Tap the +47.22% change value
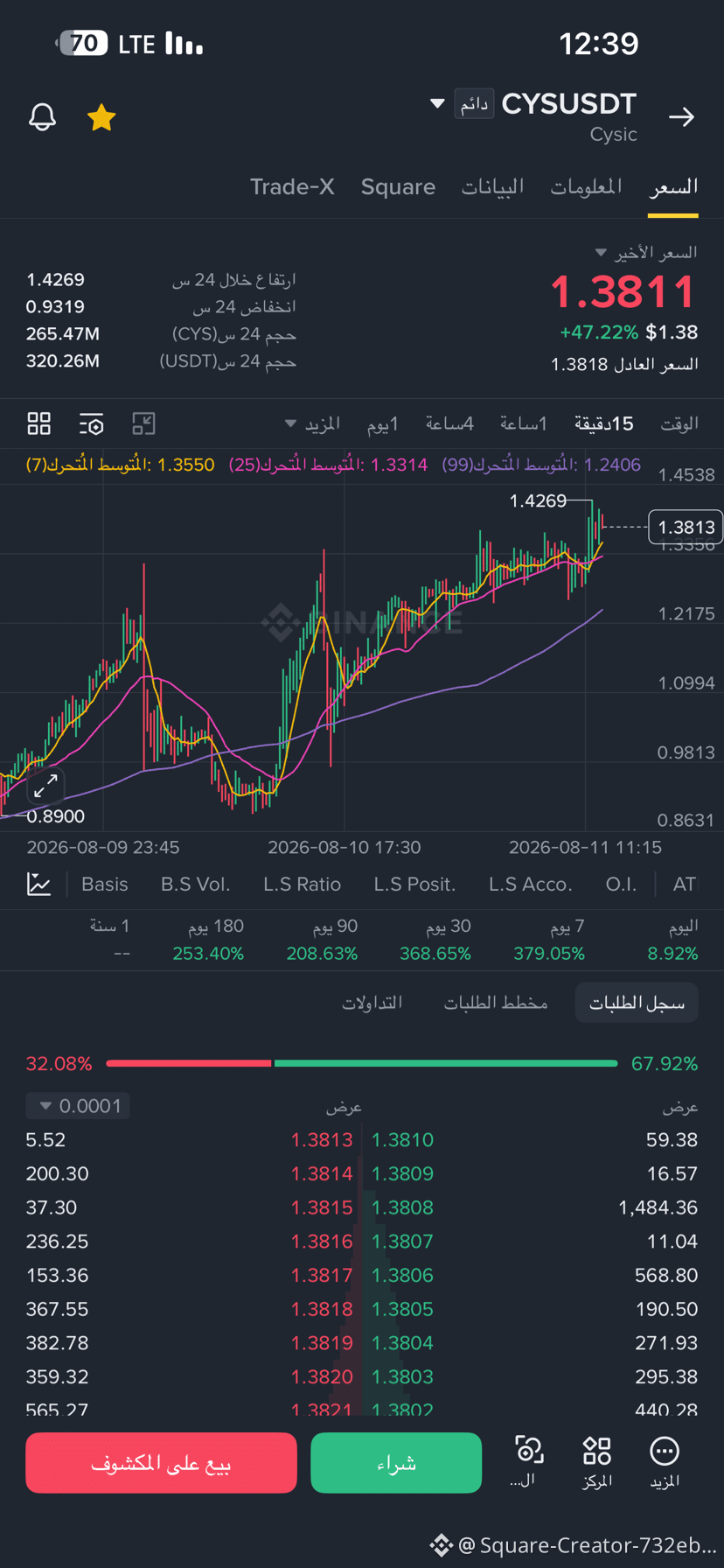This screenshot has width=724, height=1568. click(599, 332)
